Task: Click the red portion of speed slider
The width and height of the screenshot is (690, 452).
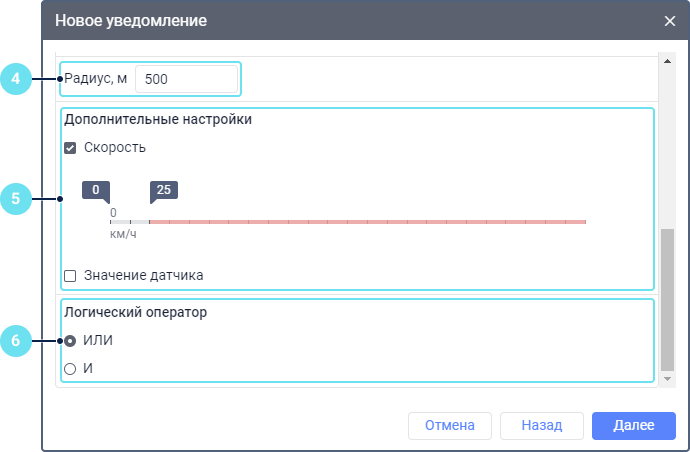Action: (x=367, y=222)
